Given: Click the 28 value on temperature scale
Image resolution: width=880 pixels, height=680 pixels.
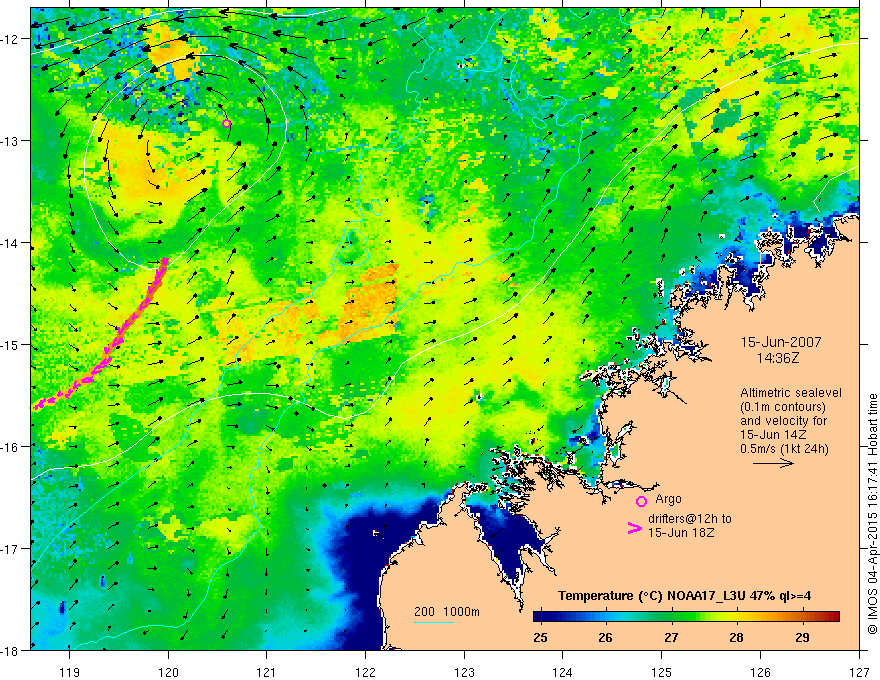Looking at the screenshot, I should [736, 638].
